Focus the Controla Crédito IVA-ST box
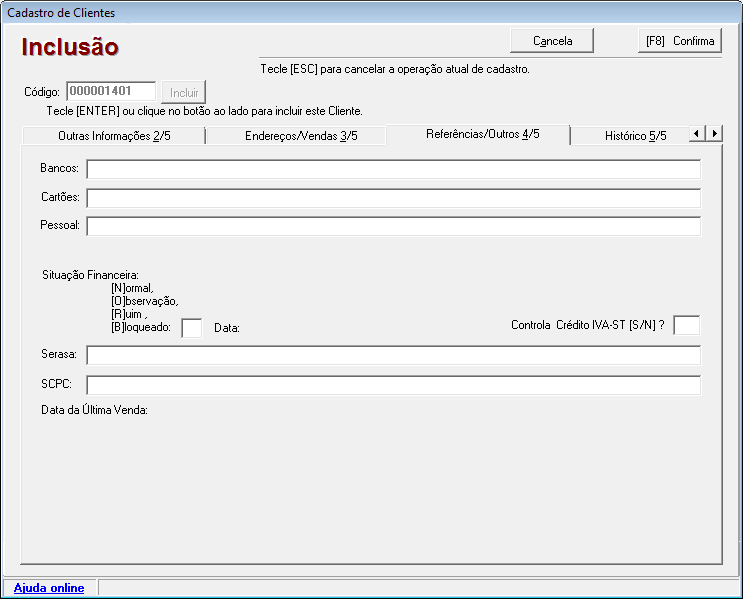The image size is (743, 599). (x=686, y=325)
